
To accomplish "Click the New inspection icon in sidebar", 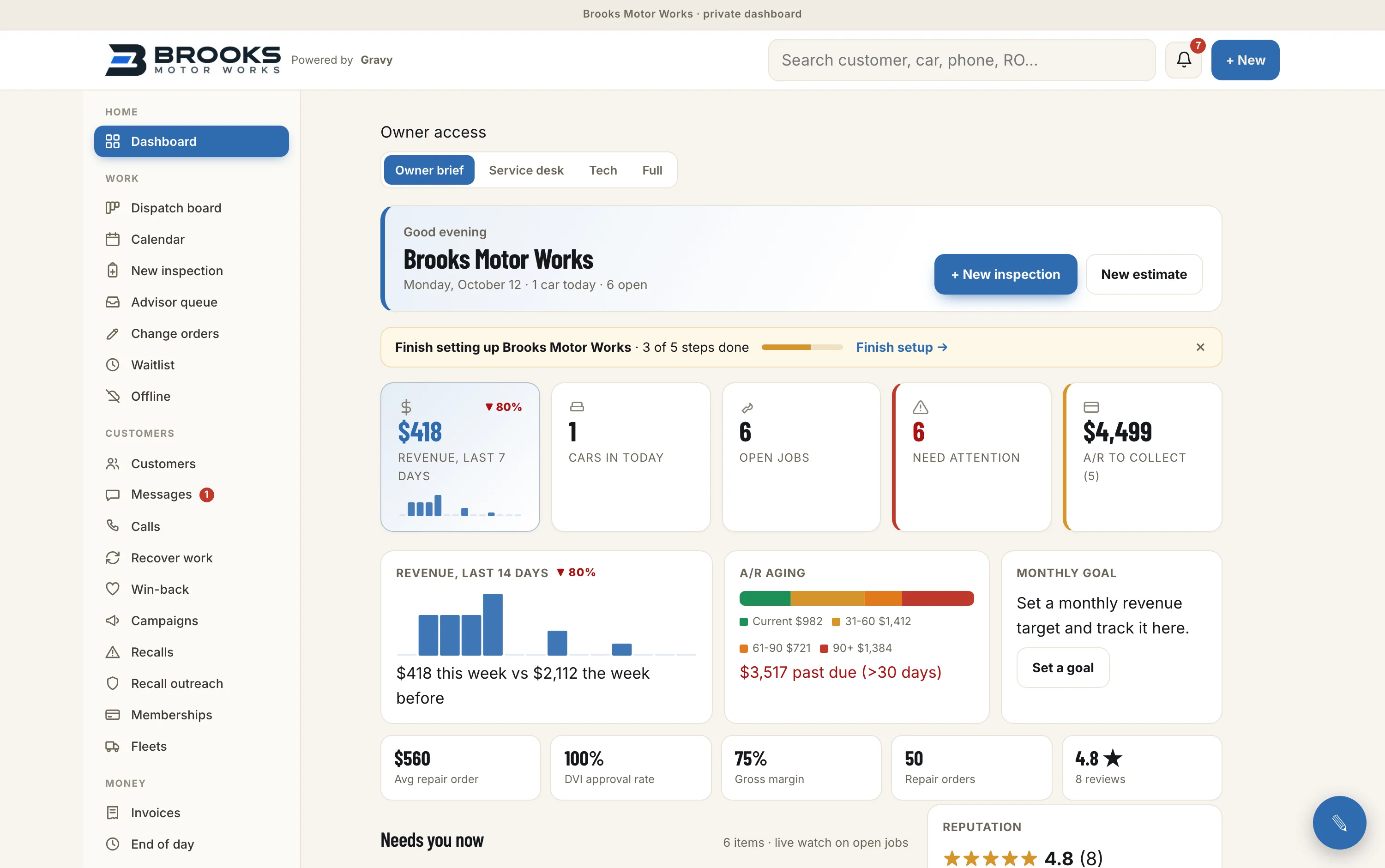I will [x=113, y=271].
